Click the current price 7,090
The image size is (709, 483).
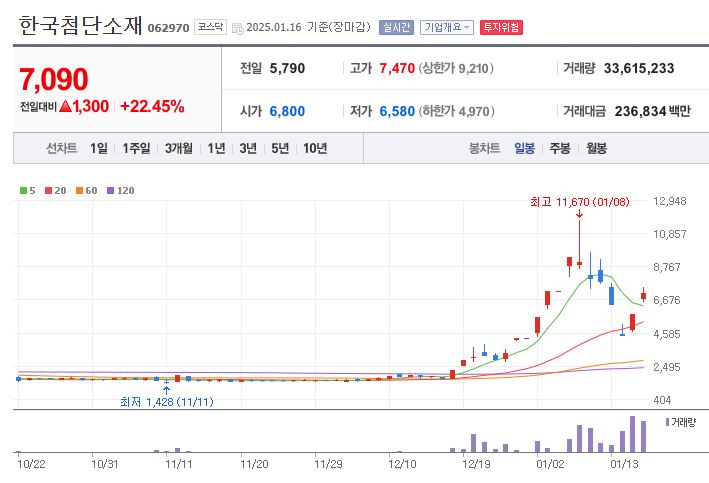(x=54, y=80)
